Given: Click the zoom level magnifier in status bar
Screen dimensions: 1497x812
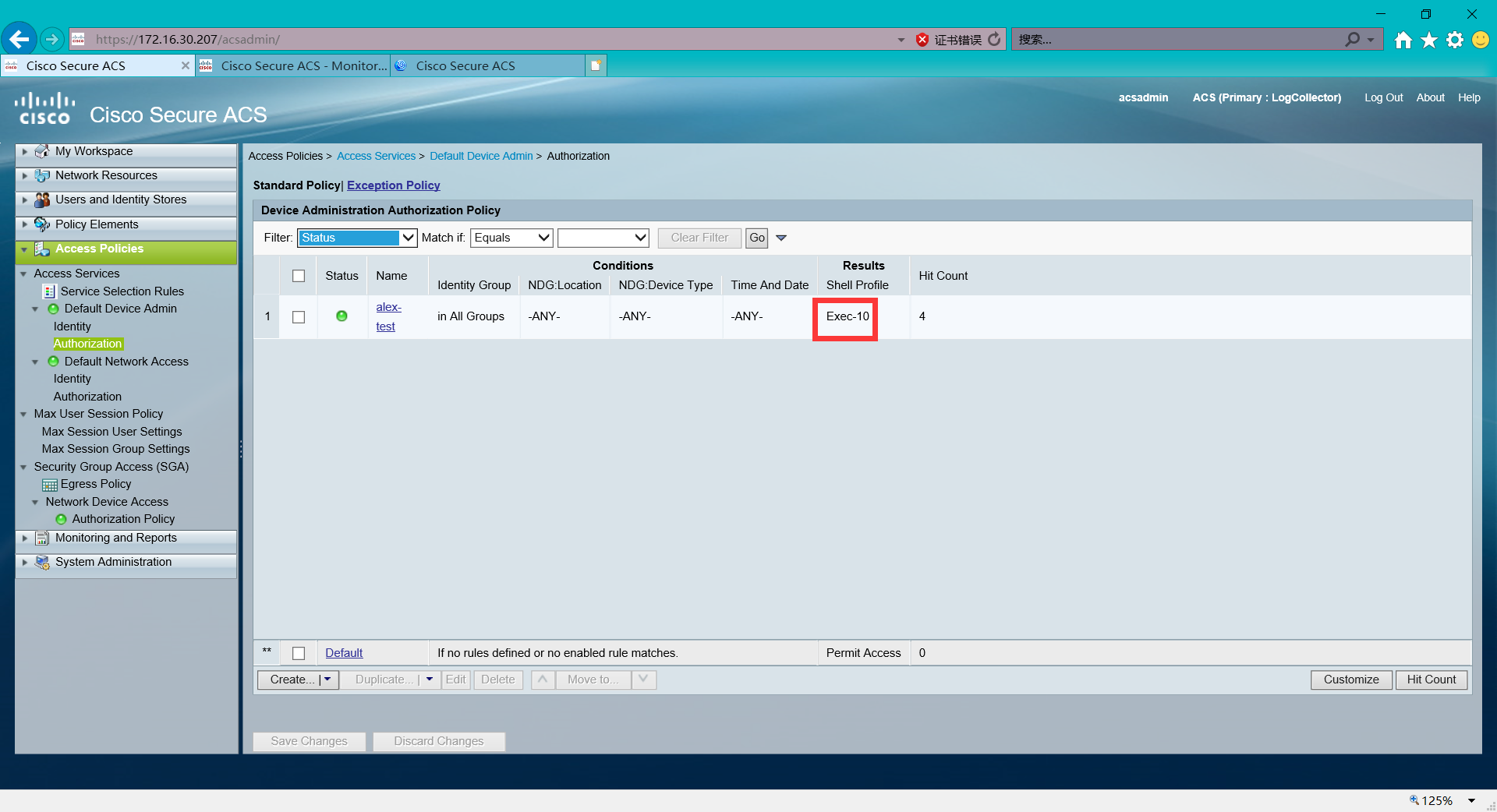Looking at the screenshot, I should 1414,800.
